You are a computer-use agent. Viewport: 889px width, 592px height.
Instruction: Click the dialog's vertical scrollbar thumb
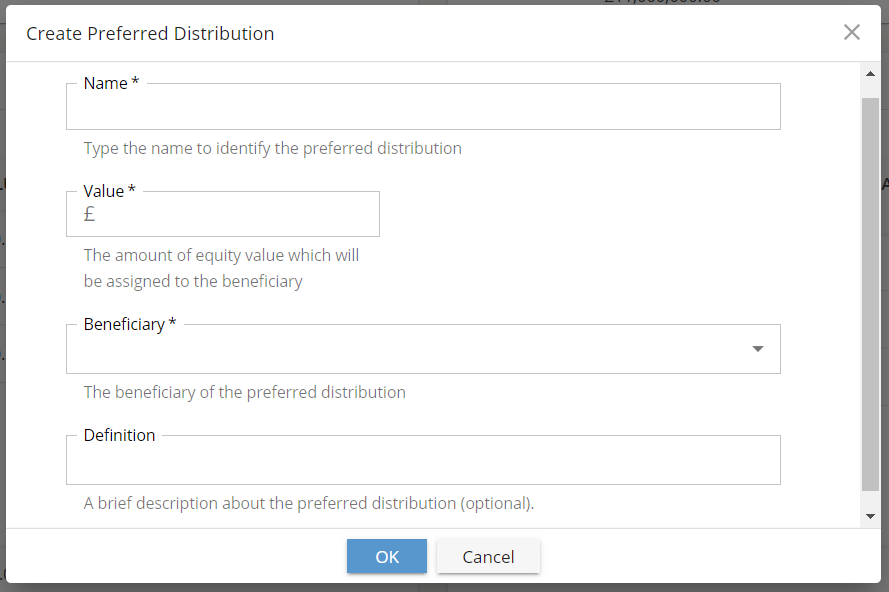(x=870, y=294)
